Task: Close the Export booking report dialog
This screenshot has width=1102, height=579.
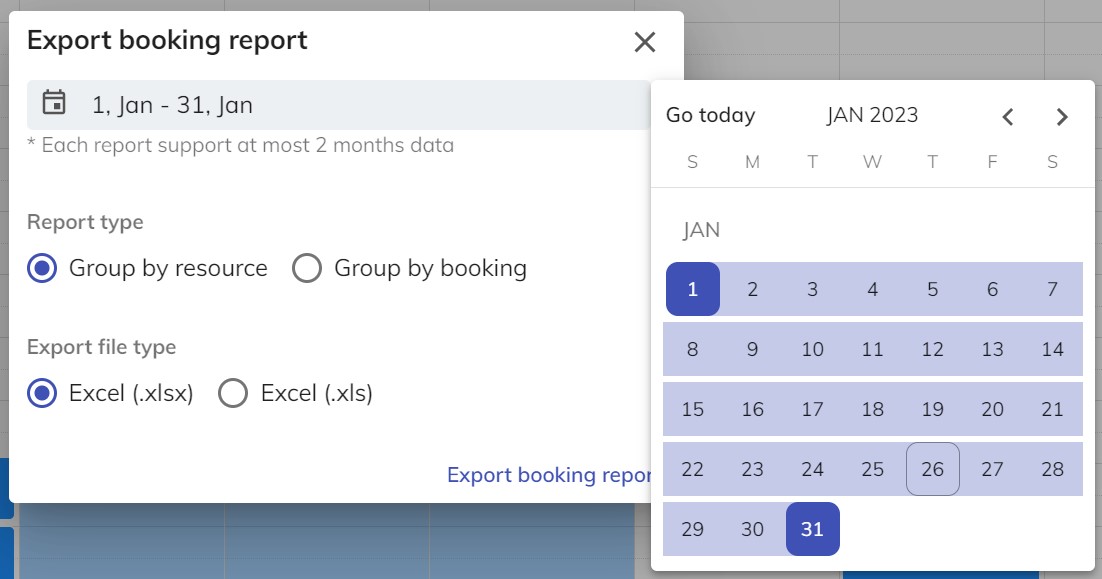Action: [x=645, y=42]
